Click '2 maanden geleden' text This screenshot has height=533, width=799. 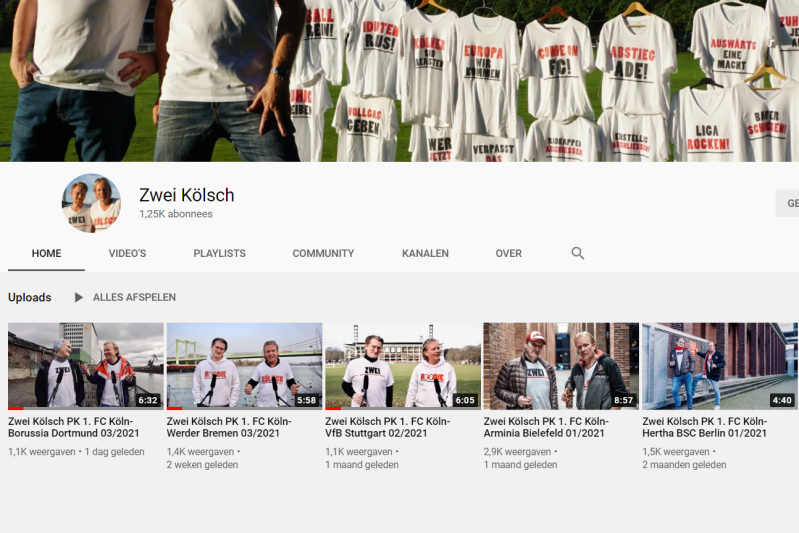(x=684, y=465)
